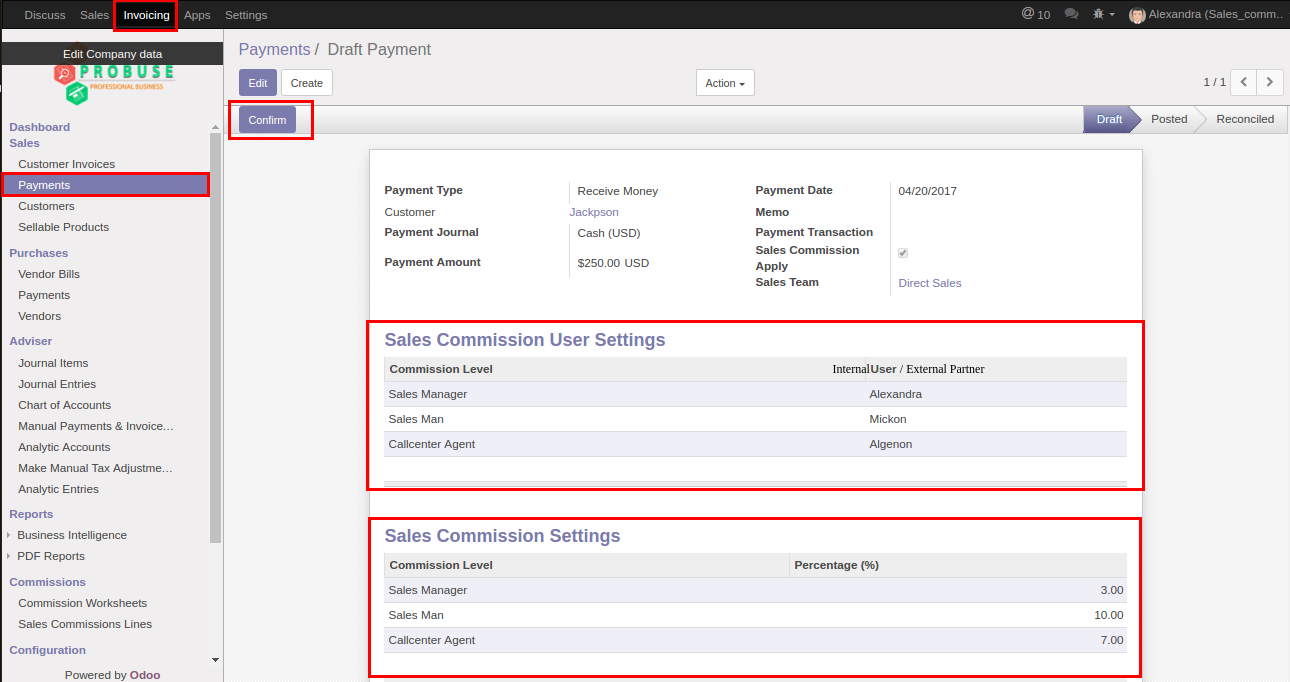This screenshot has height=682, width=1290.
Task: Go to previous record arrow
Action: [x=1243, y=82]
